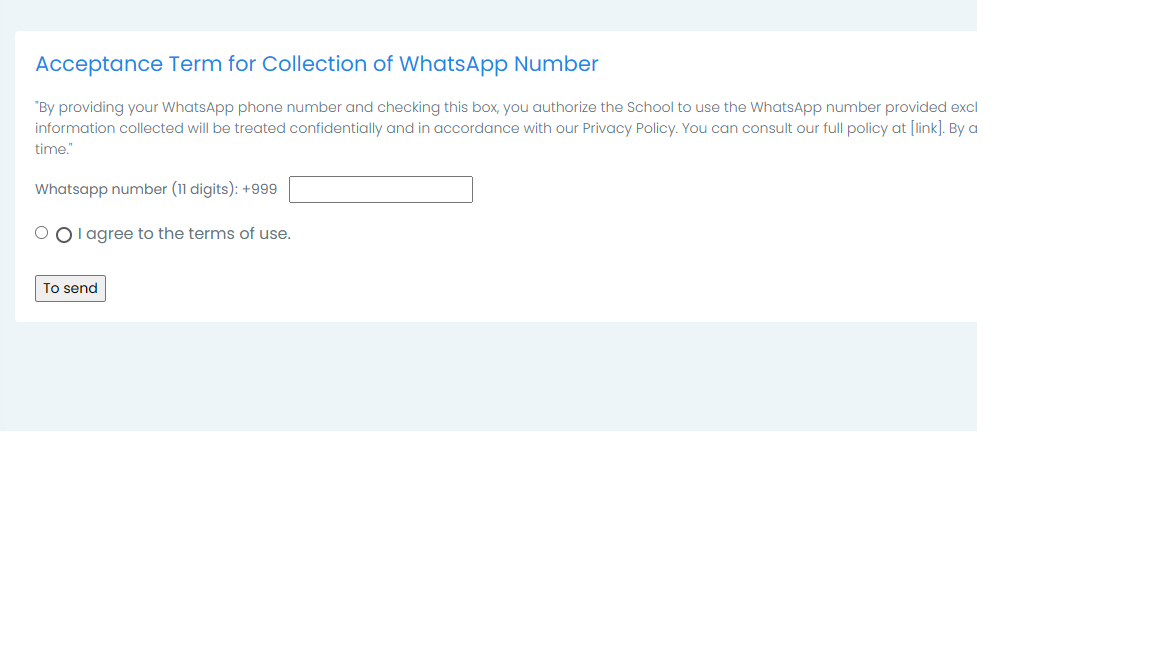Click 'Privacy Policy' in the consent text
This screenshot has height=648, width=1152.
tap(629, 128)
